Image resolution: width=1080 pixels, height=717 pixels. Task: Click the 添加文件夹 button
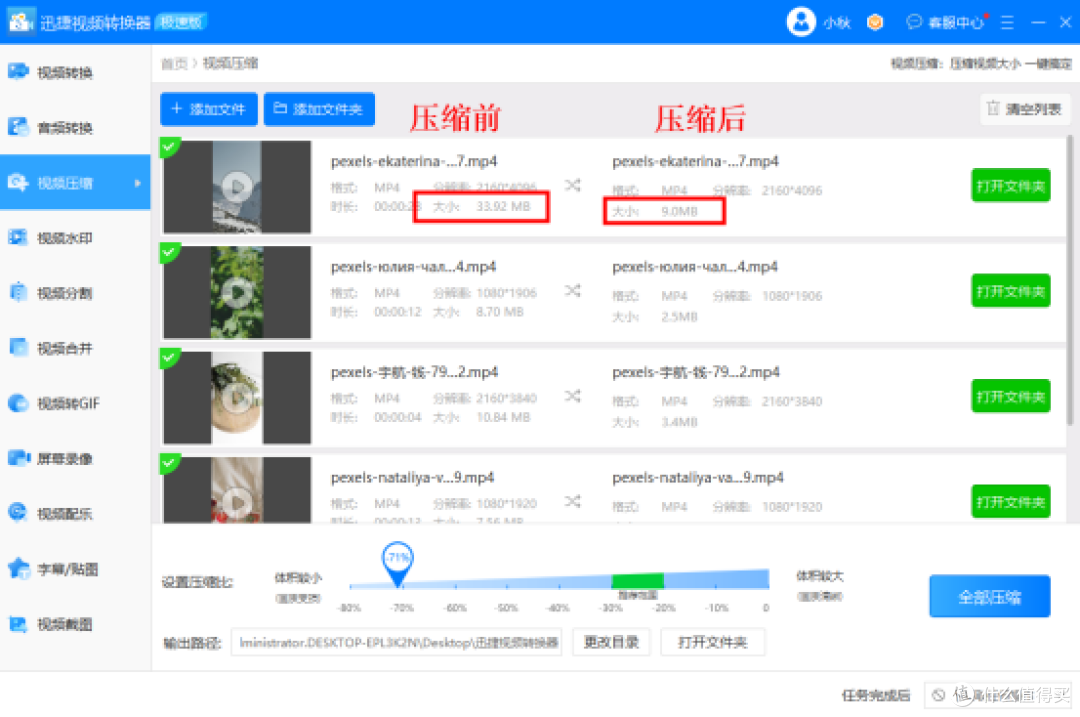319,109
